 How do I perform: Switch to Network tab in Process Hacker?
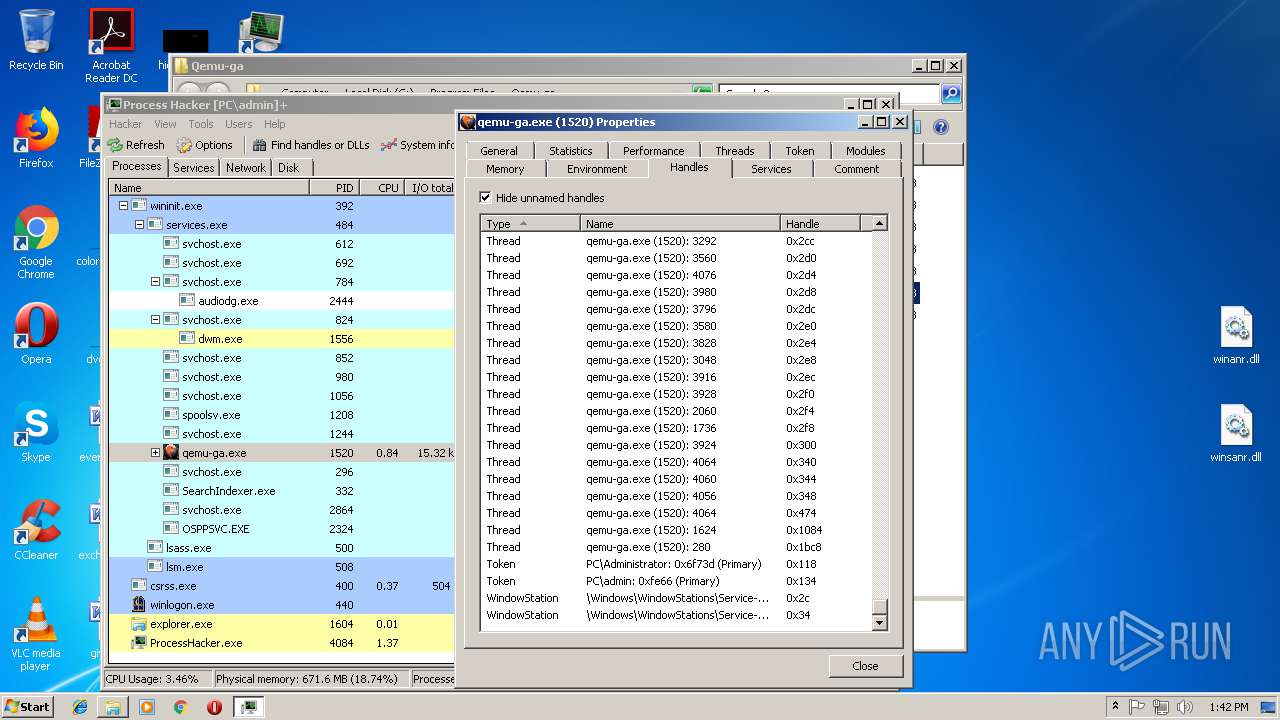[x=245, y=168]
